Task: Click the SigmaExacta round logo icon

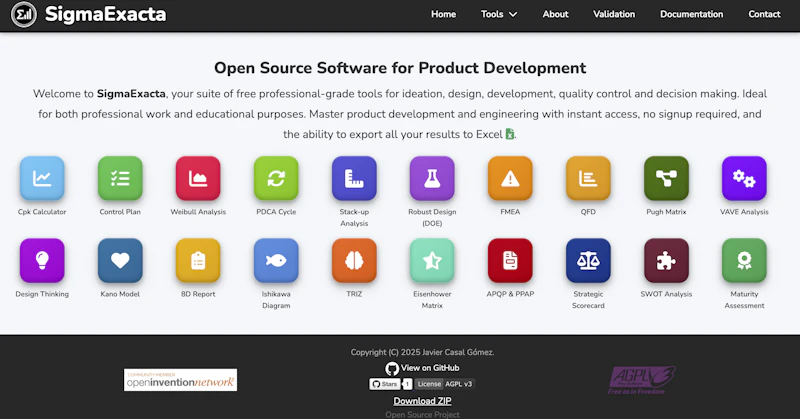Action: [x=23, y=14]
